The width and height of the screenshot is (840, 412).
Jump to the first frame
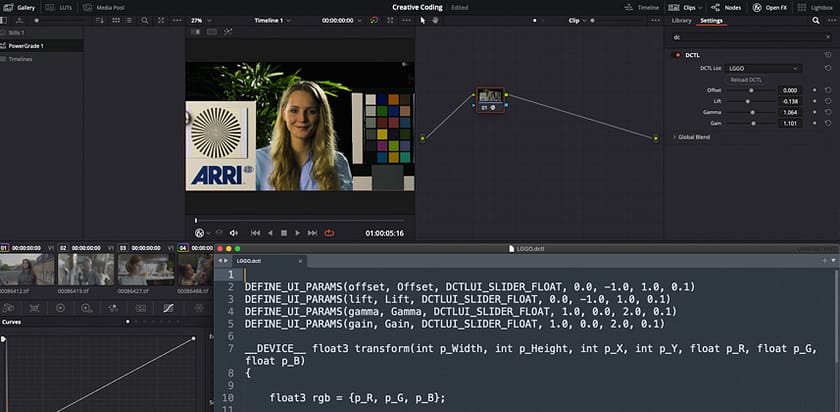[256, 233]
